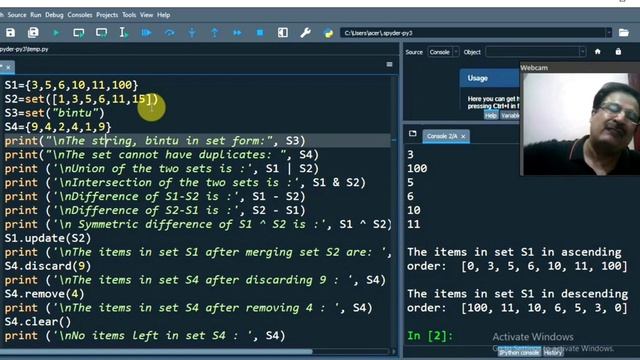Screen dimensions: 640x360
Task: Open Preferences with the wrench icon
Action: pyautogui.click(x=305, y=33)
